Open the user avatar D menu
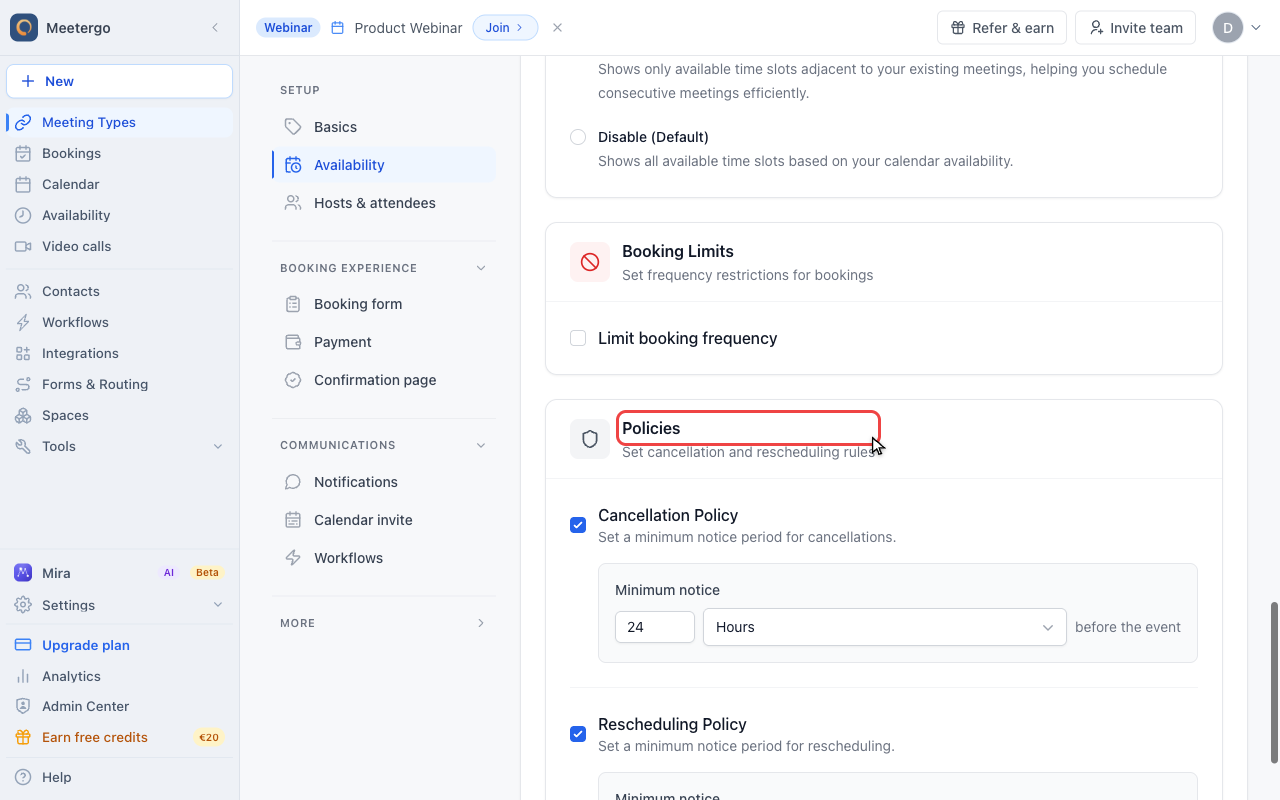This screenshot has height=800, width=1280. point(1227,28)
